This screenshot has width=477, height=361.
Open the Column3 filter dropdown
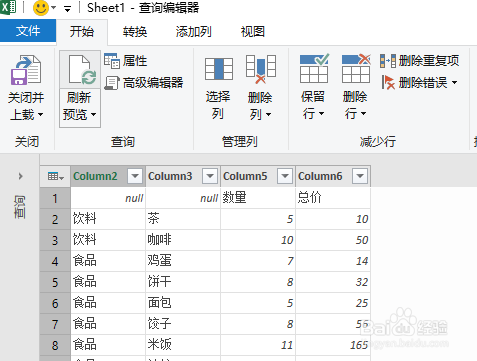pyautogui.click(x=210, y=176)
